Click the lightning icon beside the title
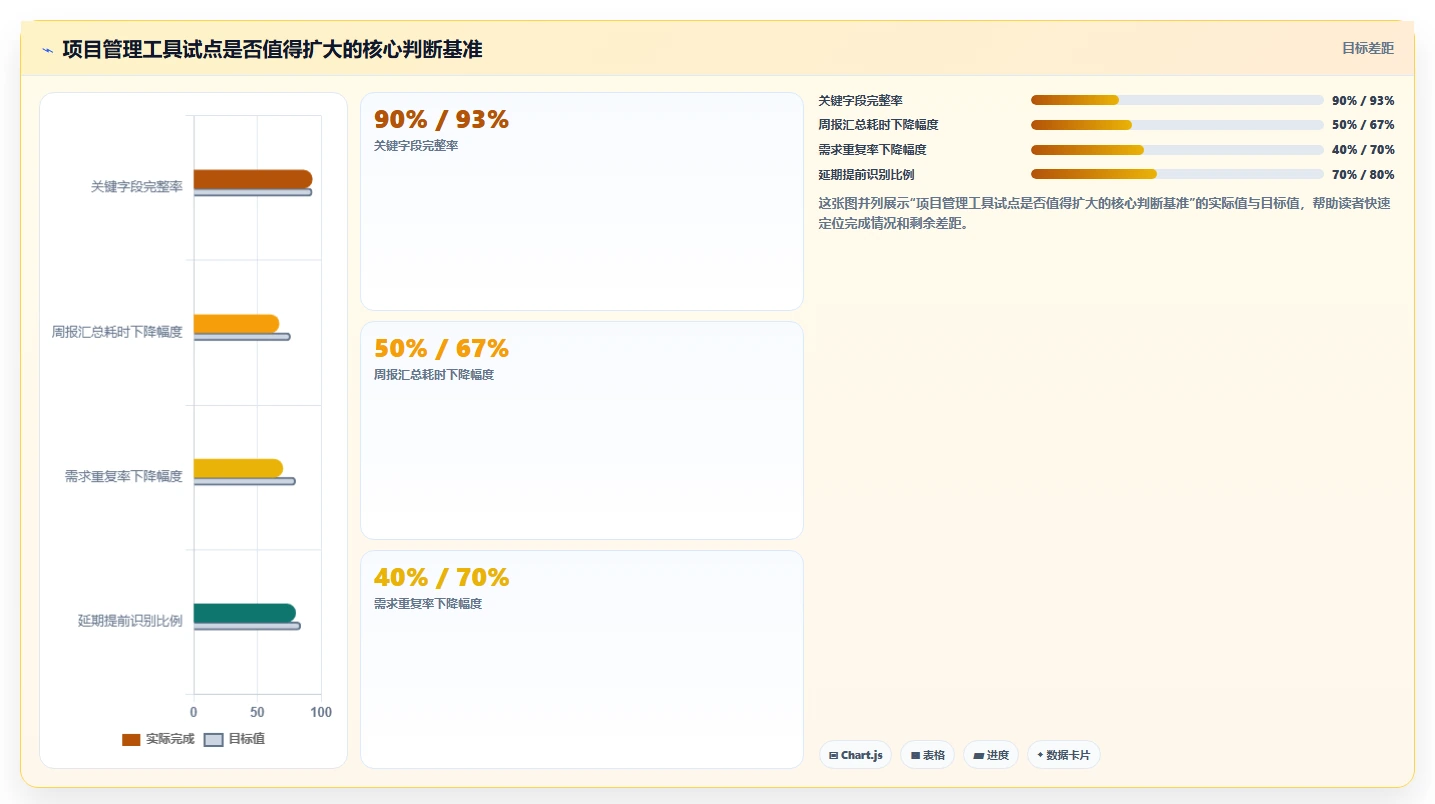This screenshot has height=804, width=1435. [x=47, y=50]
